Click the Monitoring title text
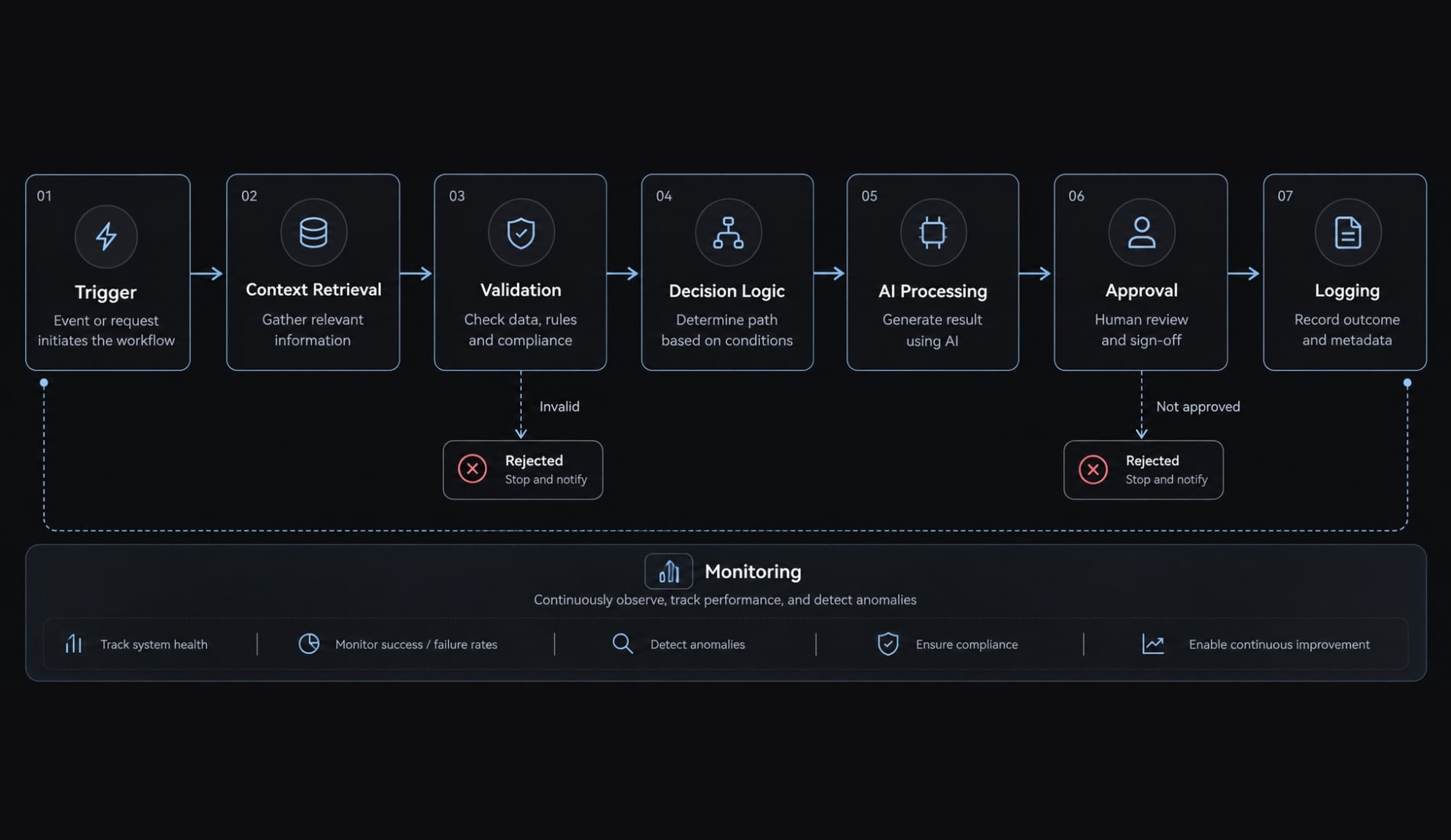 coord(753,571)
